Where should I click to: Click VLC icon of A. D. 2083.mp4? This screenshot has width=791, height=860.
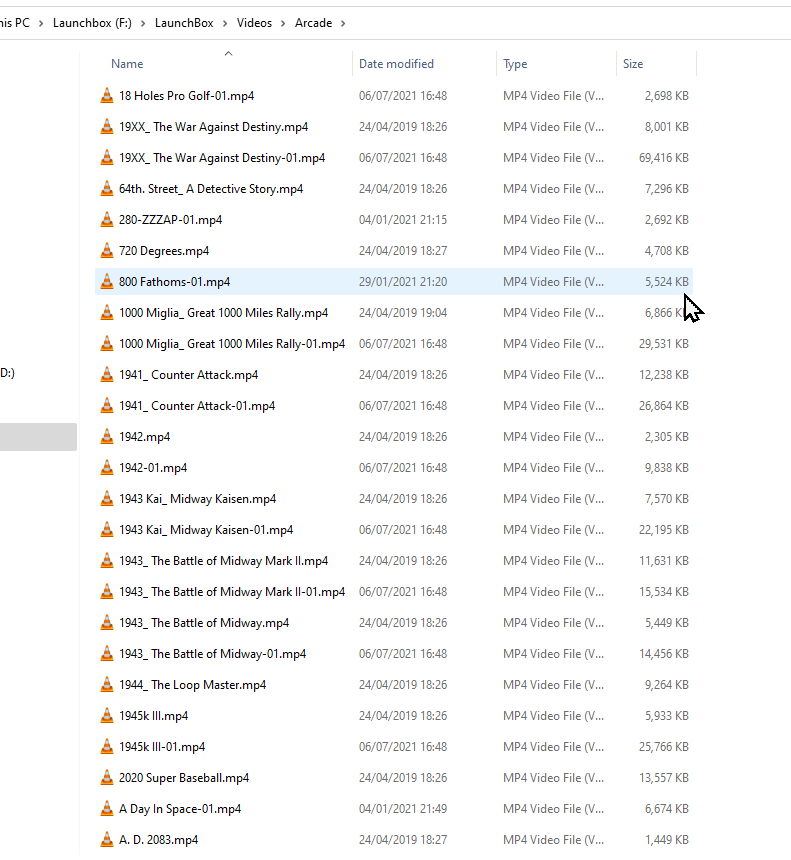click(107, 839)
